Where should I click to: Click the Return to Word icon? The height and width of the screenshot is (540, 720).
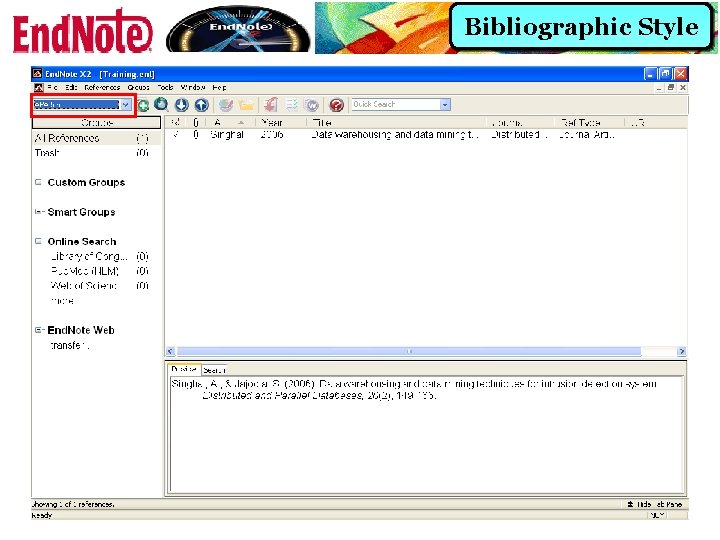pos(312,105)
